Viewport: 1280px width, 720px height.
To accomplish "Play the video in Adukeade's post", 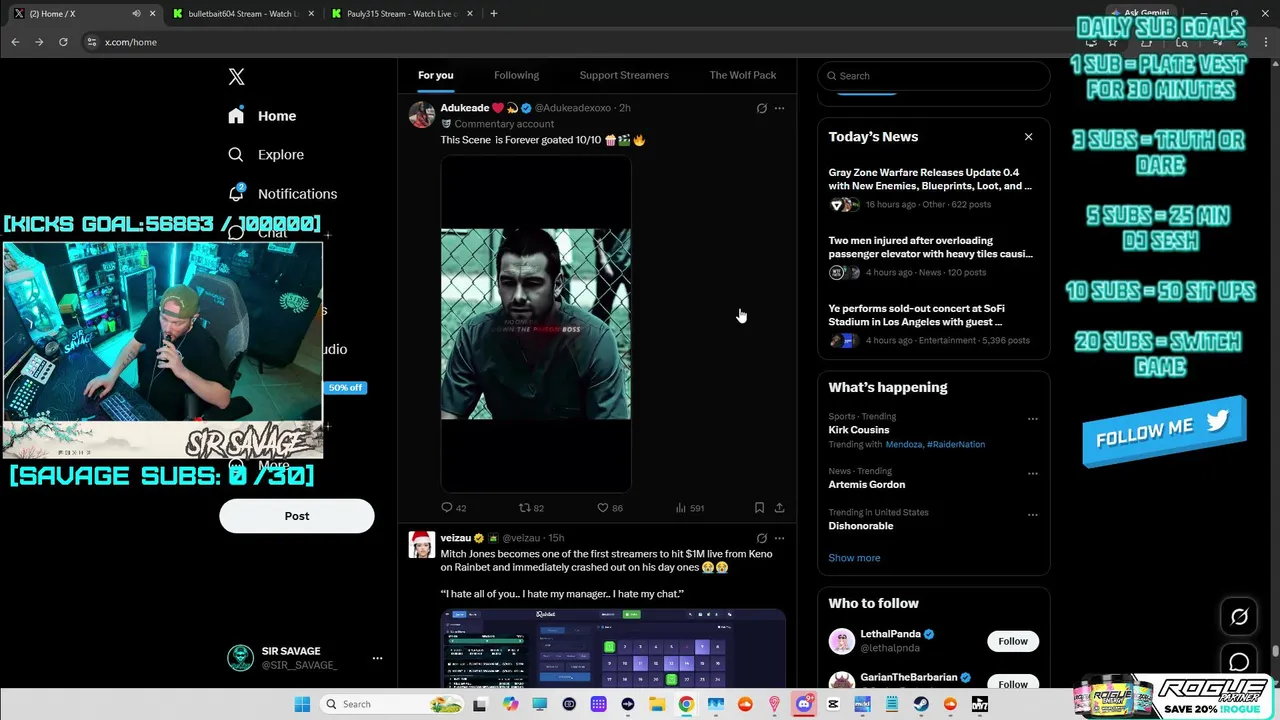I will (x=536, y=324).
